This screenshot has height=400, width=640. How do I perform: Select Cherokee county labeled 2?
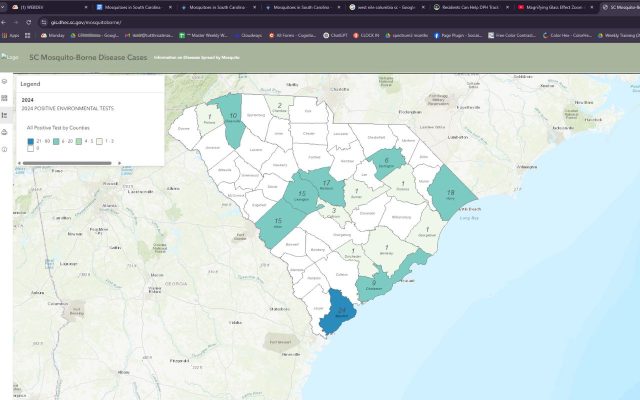[279, 107]
